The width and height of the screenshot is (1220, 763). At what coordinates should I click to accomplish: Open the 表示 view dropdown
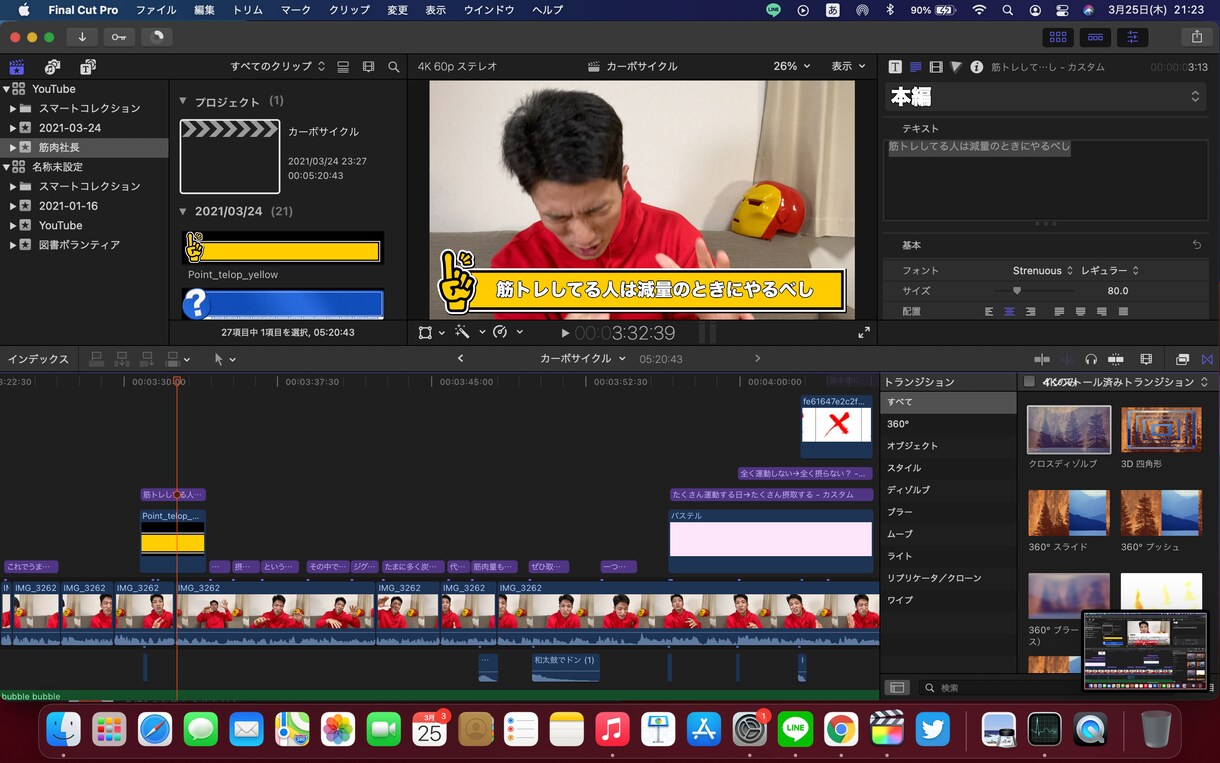tap(848, 67)
